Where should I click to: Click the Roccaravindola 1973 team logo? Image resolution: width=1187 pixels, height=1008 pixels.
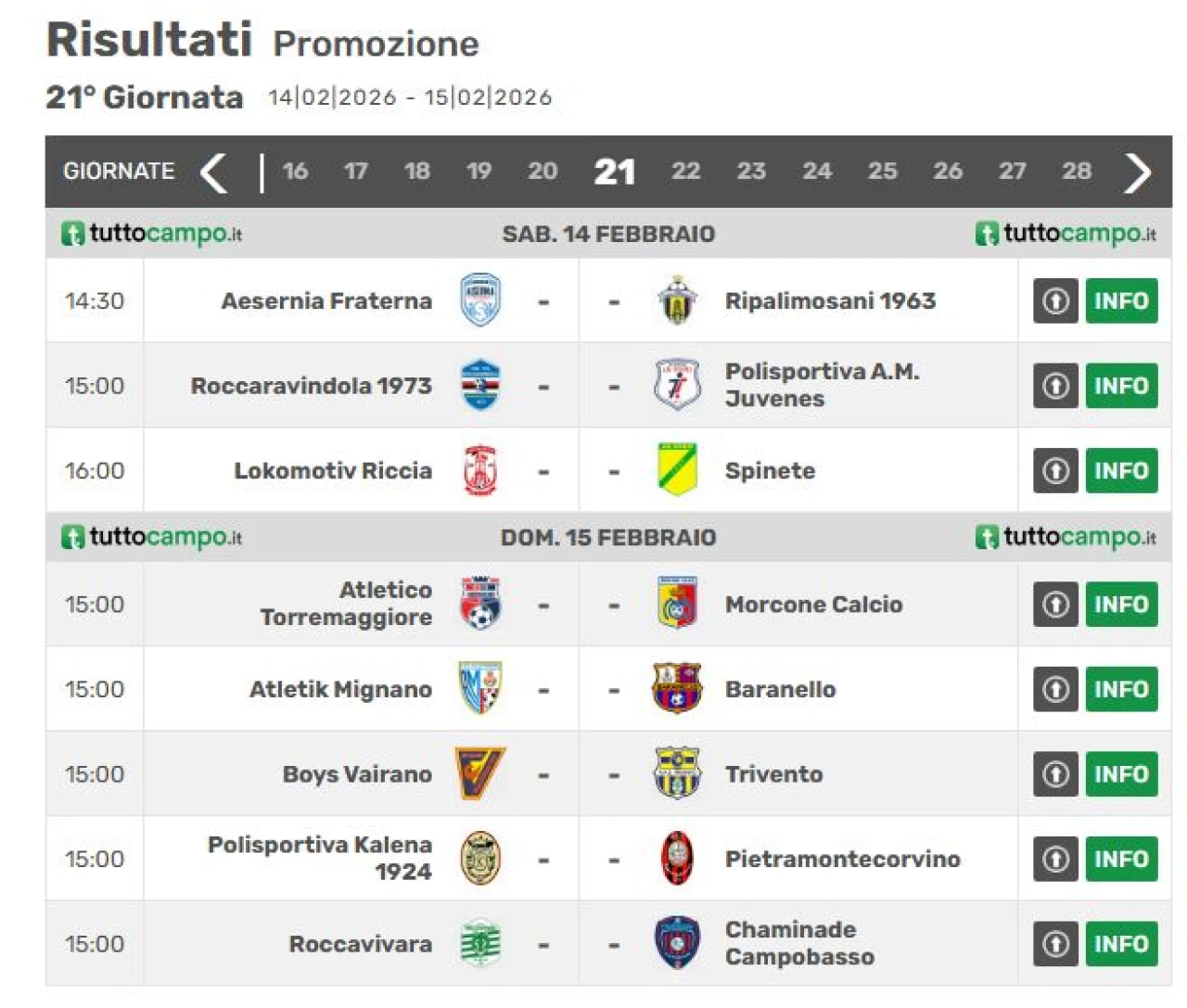pyautogui.click(x=480, y=385)
